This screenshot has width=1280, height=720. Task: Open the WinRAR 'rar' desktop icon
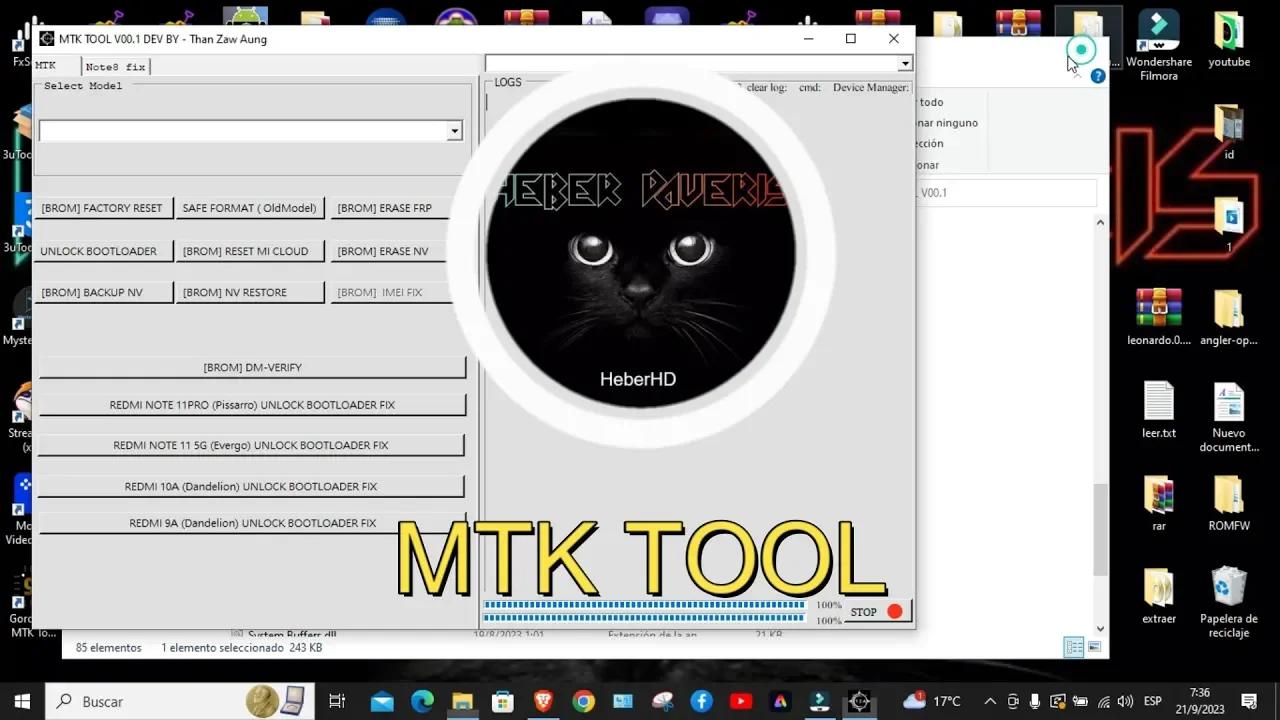point(1158,495)
